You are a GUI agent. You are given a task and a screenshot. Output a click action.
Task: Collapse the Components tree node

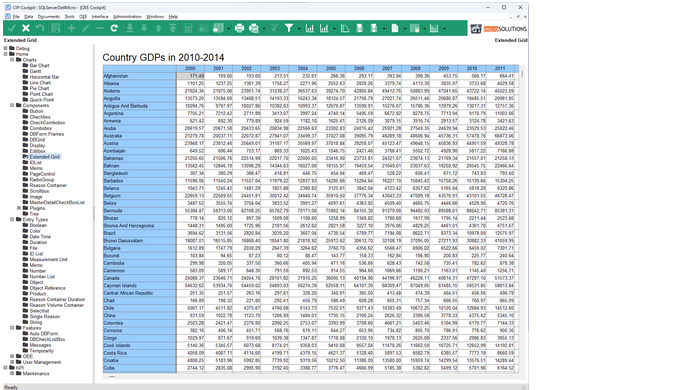[x=12, y=105]
